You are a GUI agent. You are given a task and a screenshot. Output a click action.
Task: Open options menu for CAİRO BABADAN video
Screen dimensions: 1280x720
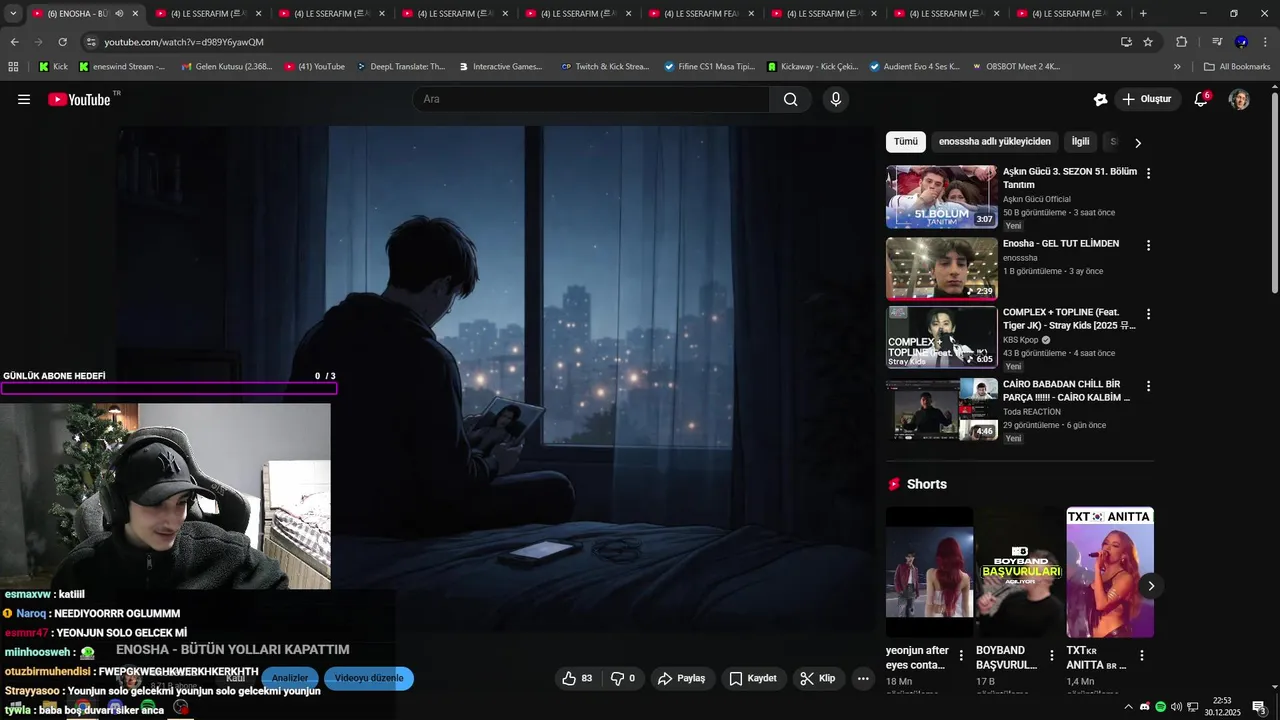(1148, 386)
